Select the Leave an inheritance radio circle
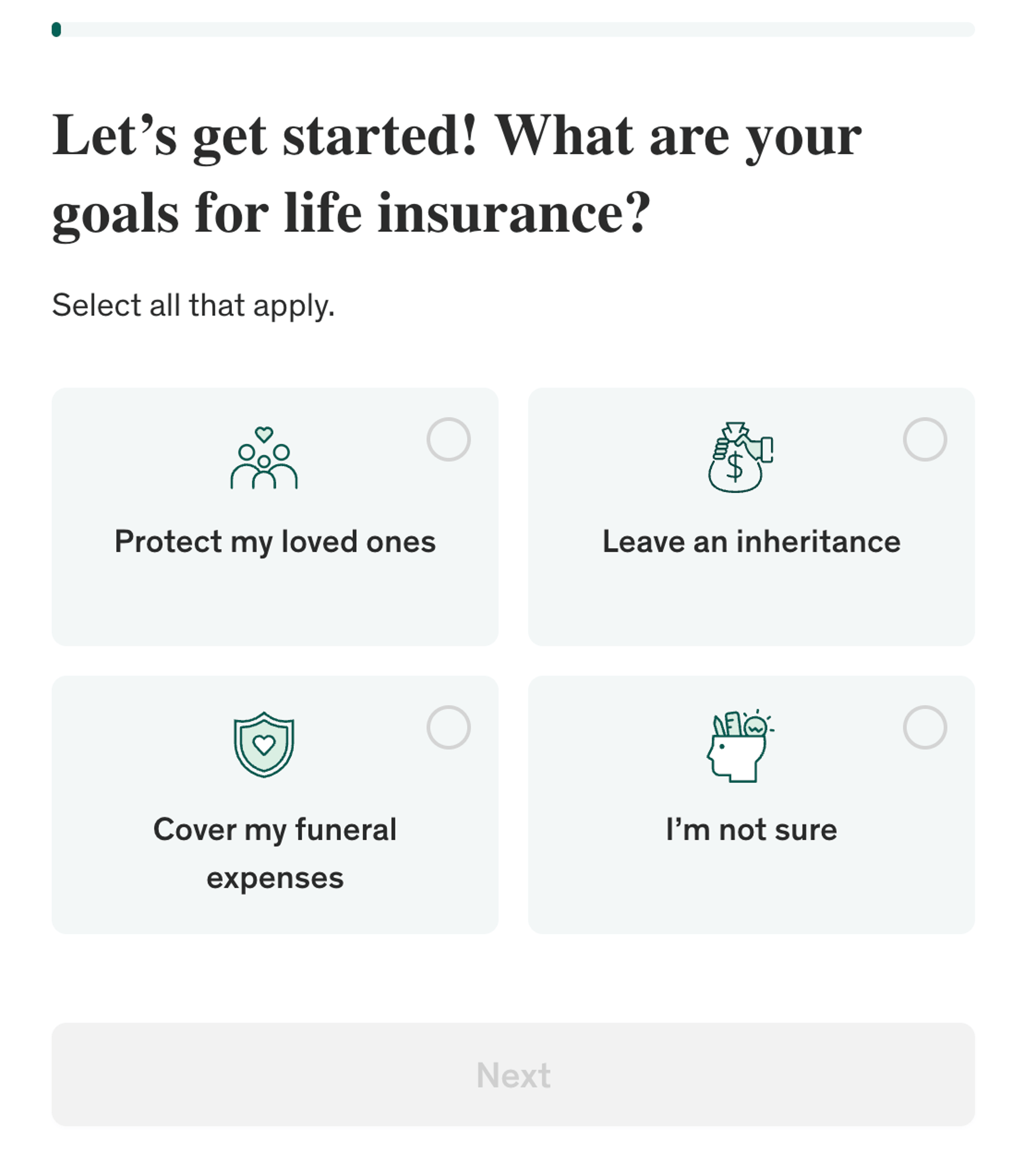 tap(924, 439)
